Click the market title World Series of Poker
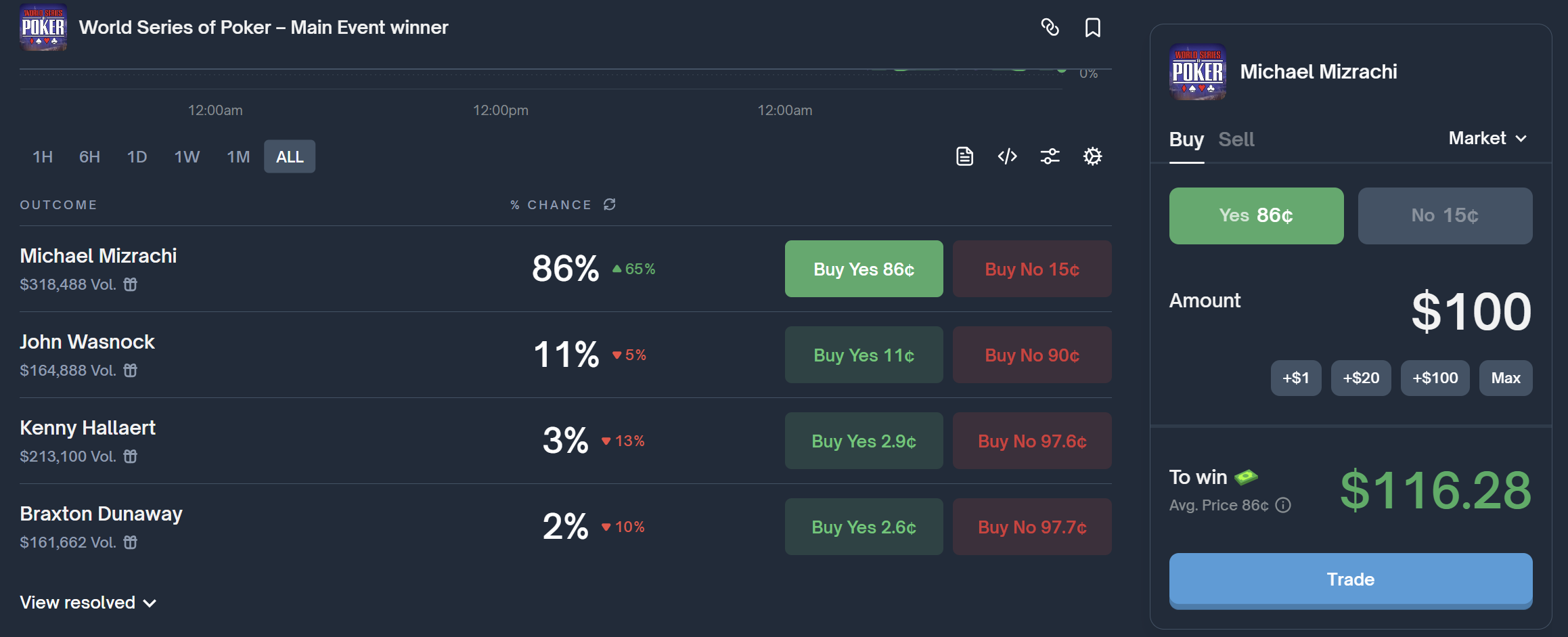The image size is (1568, 637). pos(263,28)
